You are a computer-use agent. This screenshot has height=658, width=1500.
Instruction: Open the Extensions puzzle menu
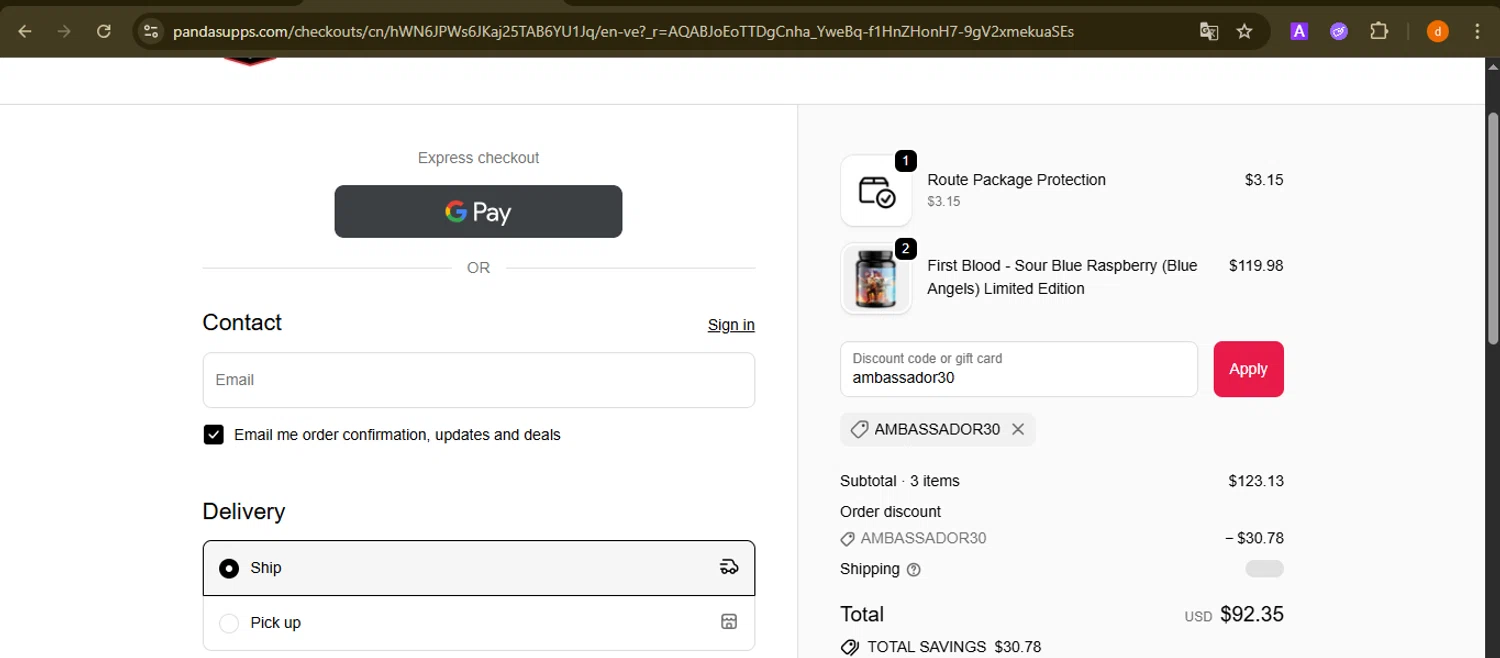(x=1379, y=31)
